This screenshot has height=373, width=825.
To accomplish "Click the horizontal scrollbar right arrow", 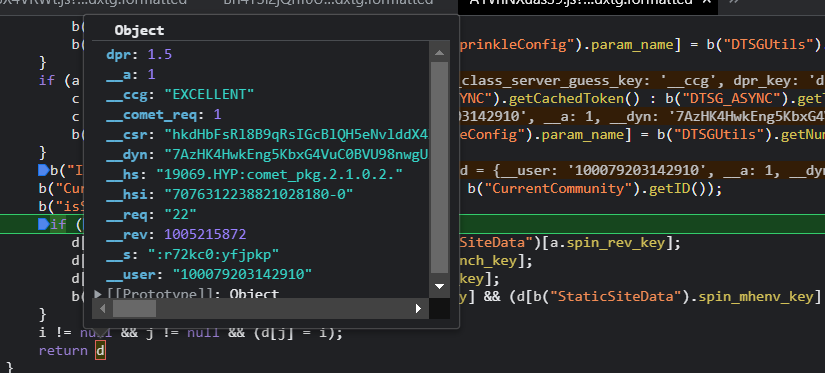I will tap(418, 308).
